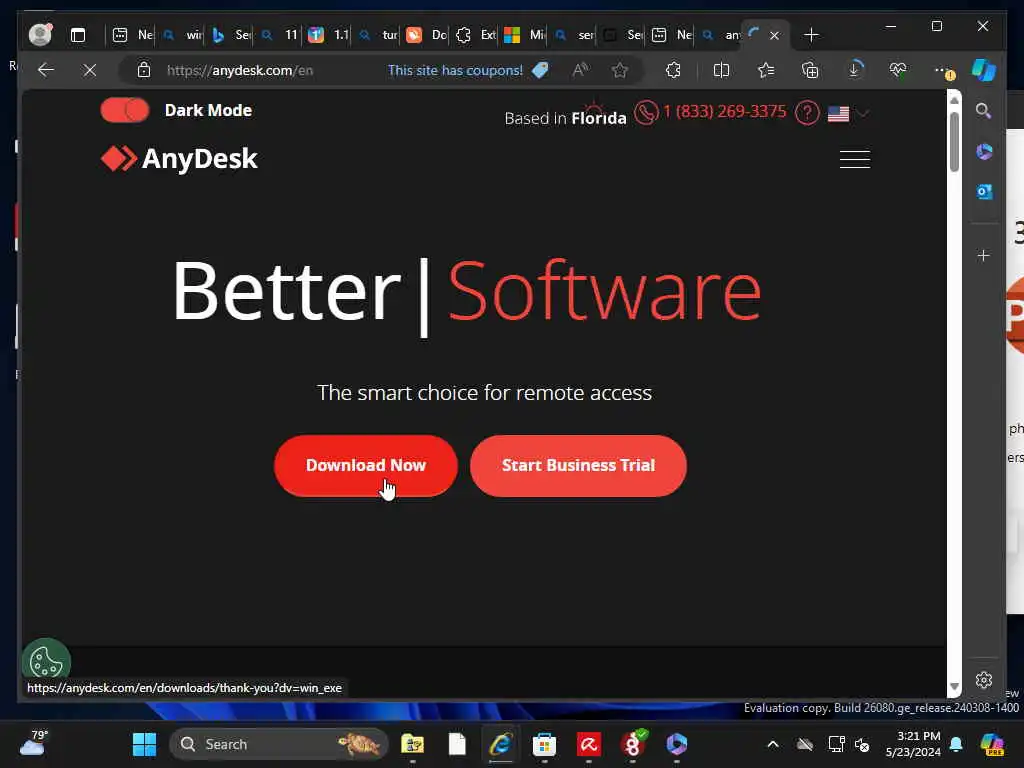1024x768 pixels.
Task: Open Browser essentials heart icon
Action: click(x=898, y=69)
